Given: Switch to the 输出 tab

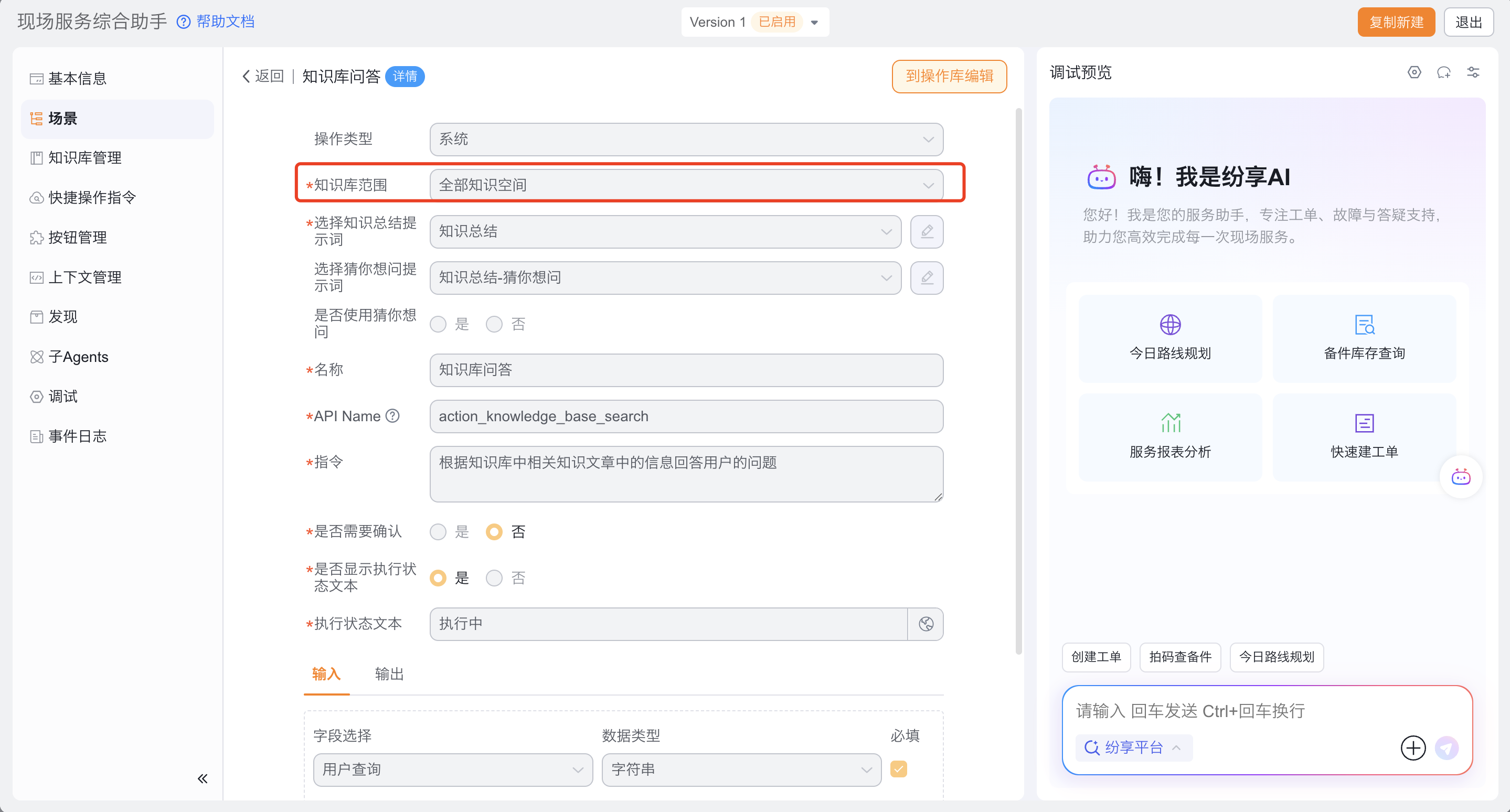Looking at the screenshot, I should (389, 674).
